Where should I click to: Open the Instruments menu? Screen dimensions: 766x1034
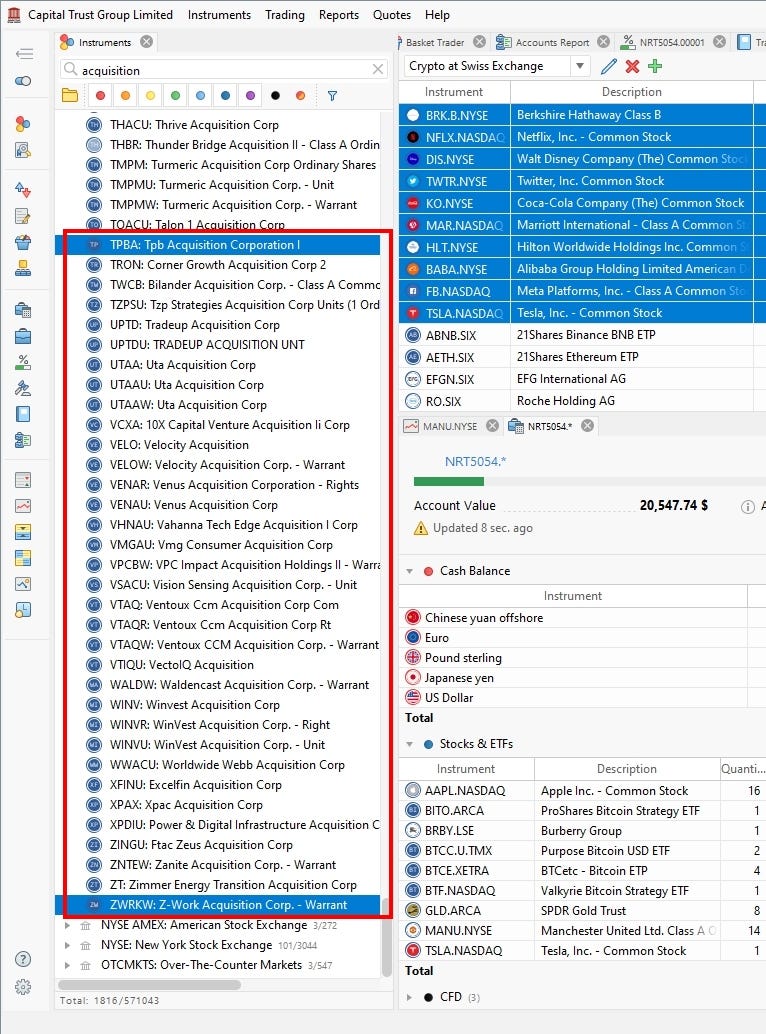[x=219, y=15]
